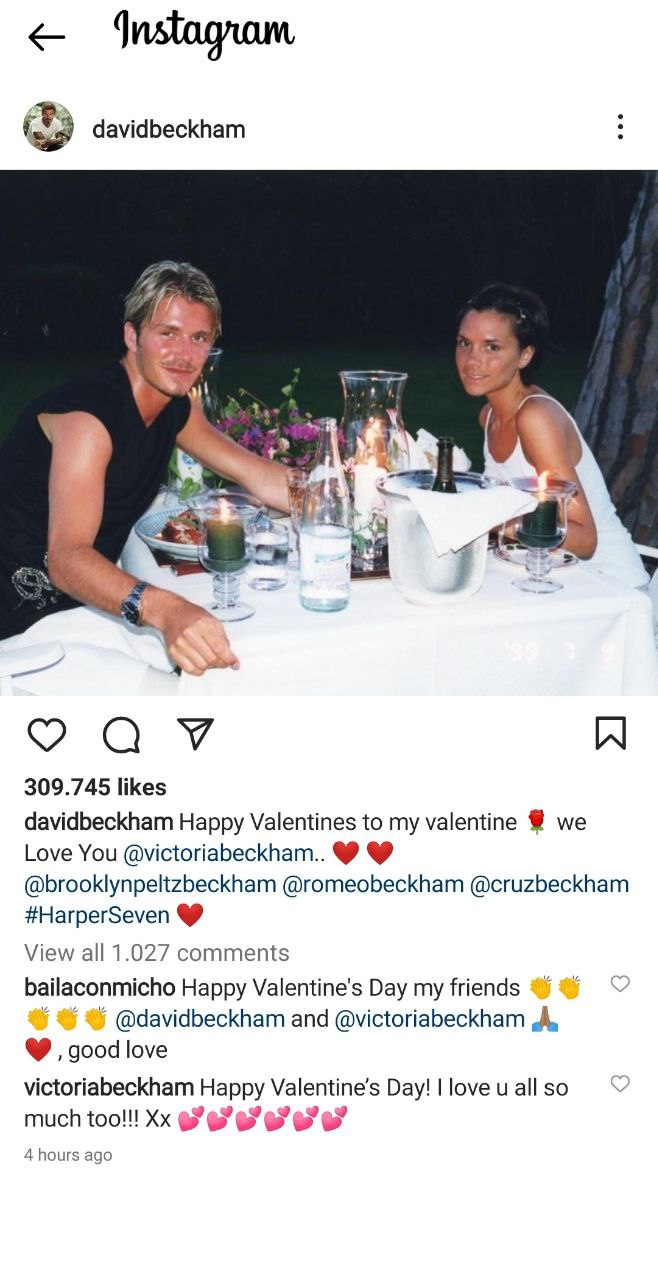Like the post with heart icon
Screen dimensions: 658x1280
46,735
